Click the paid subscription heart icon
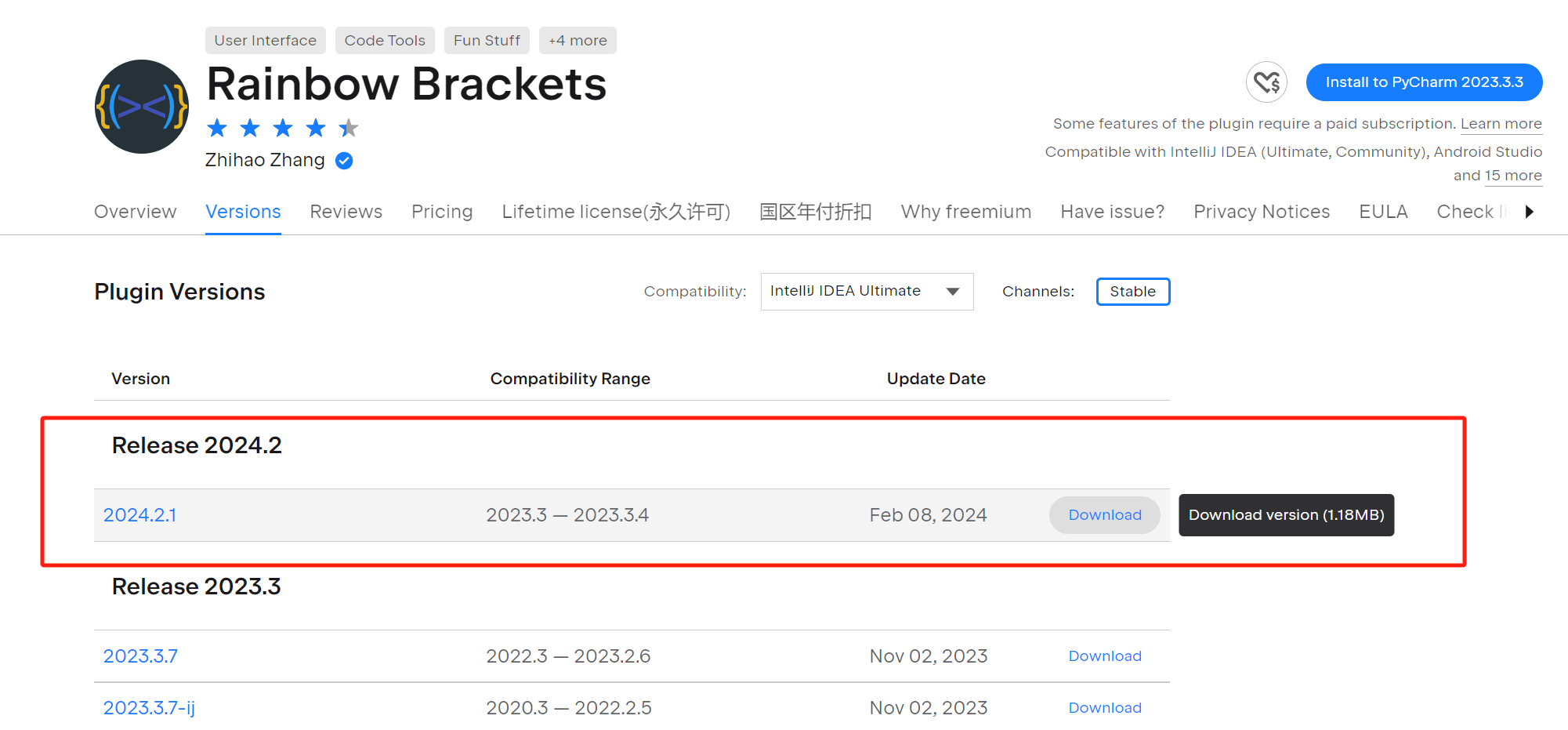Viewport: 1568px width, 730px height. click(x=1267, y=82)
